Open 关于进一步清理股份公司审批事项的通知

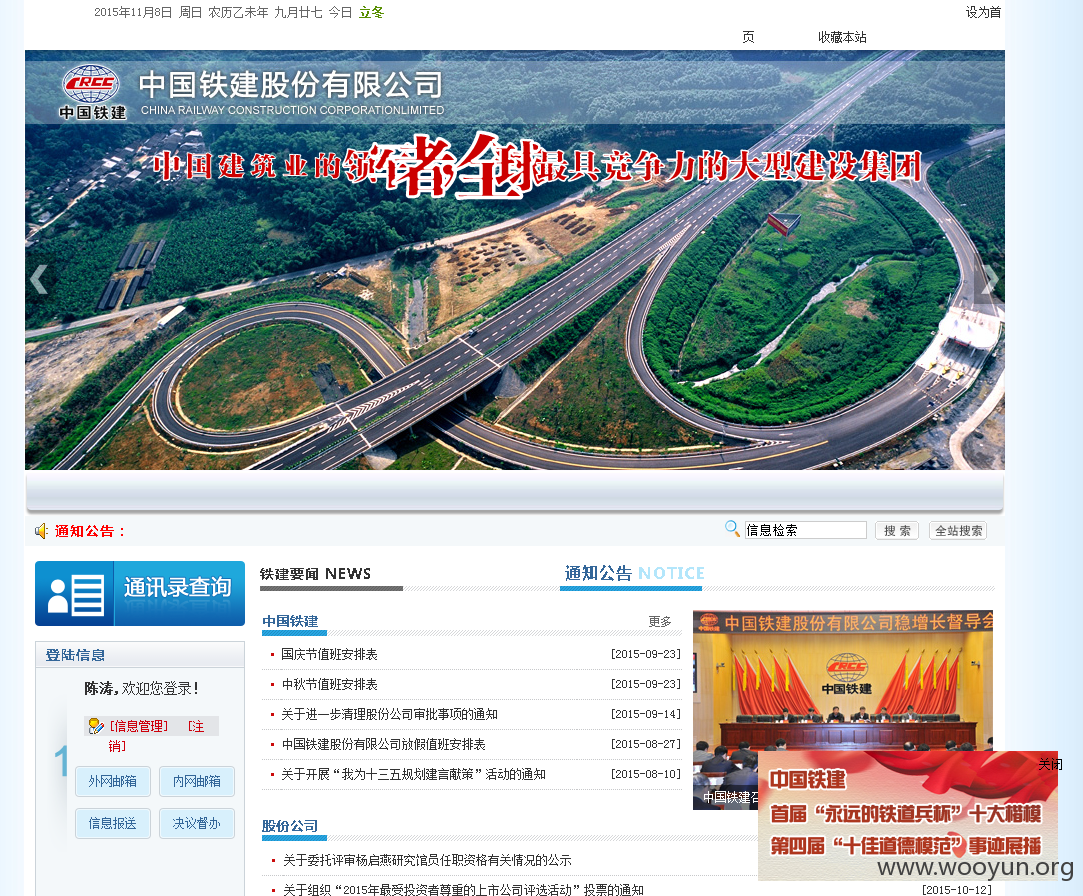pos(390,714)
